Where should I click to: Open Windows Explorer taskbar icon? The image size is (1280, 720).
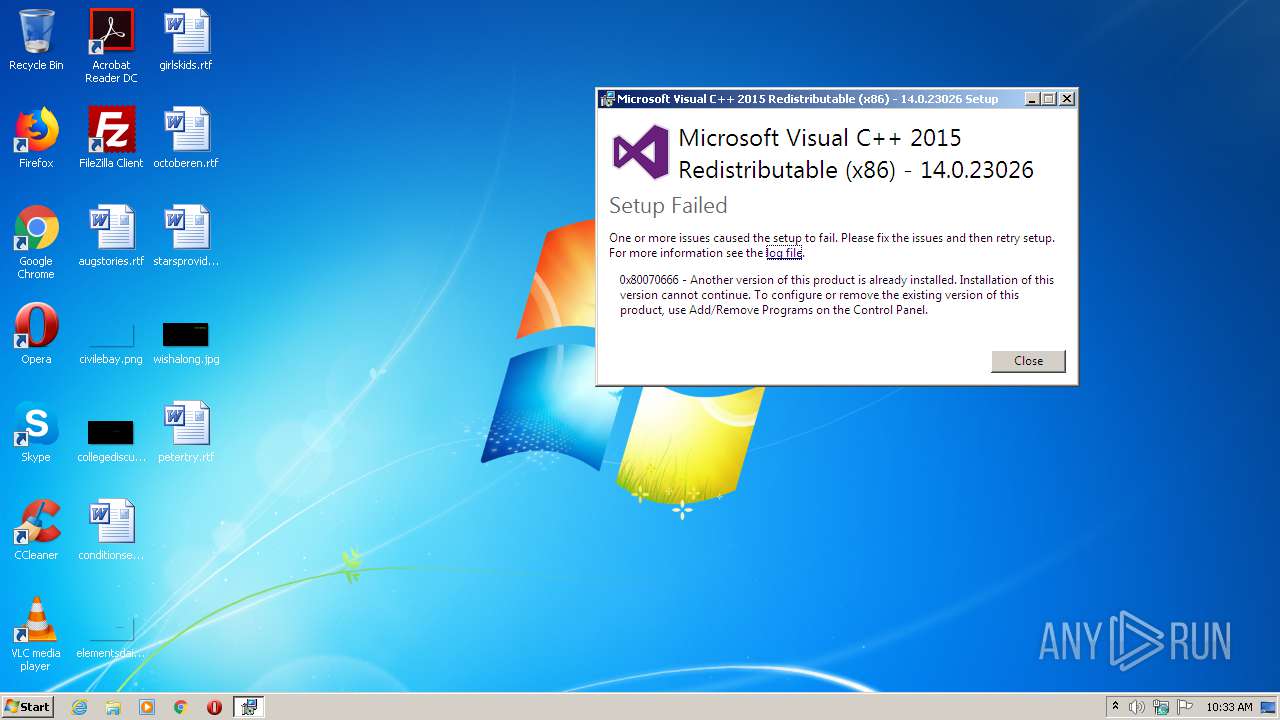tap(113, 707)
